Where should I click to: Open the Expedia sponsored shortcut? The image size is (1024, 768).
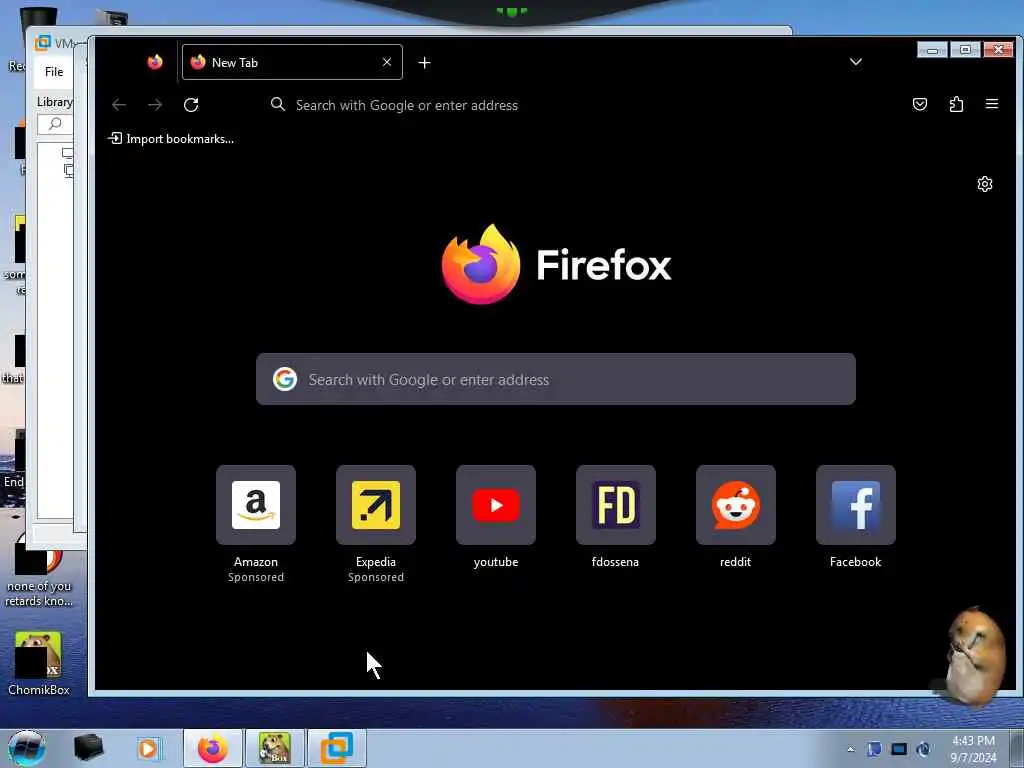[x=376, y=505]
